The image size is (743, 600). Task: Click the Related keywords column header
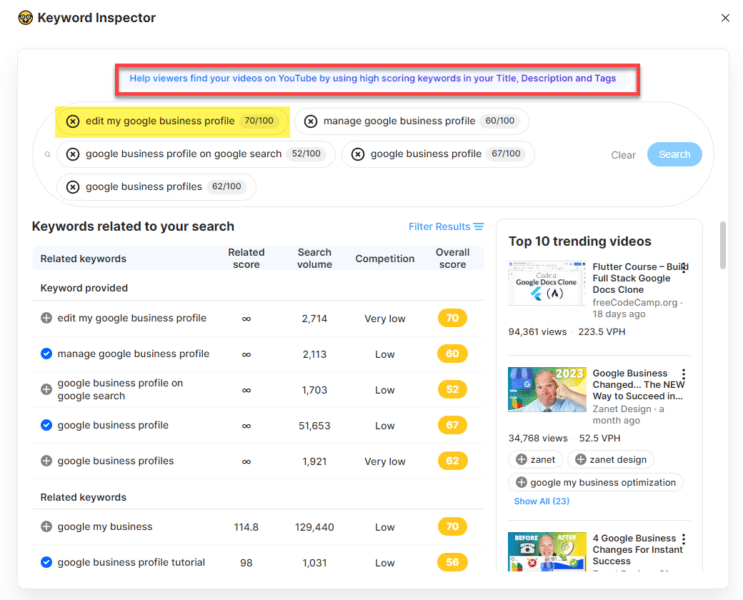[83, 259]
